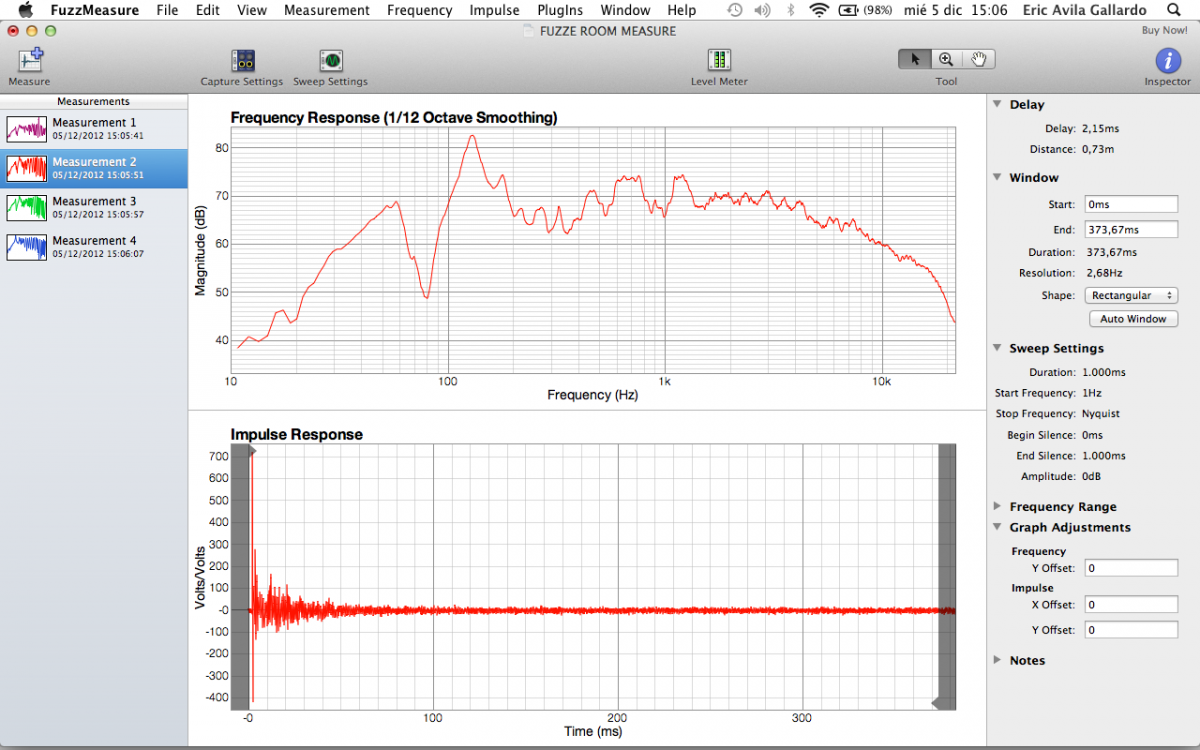Collapse the Delay section
This screenshot has width=1200, height=750.
click(997, 104)
